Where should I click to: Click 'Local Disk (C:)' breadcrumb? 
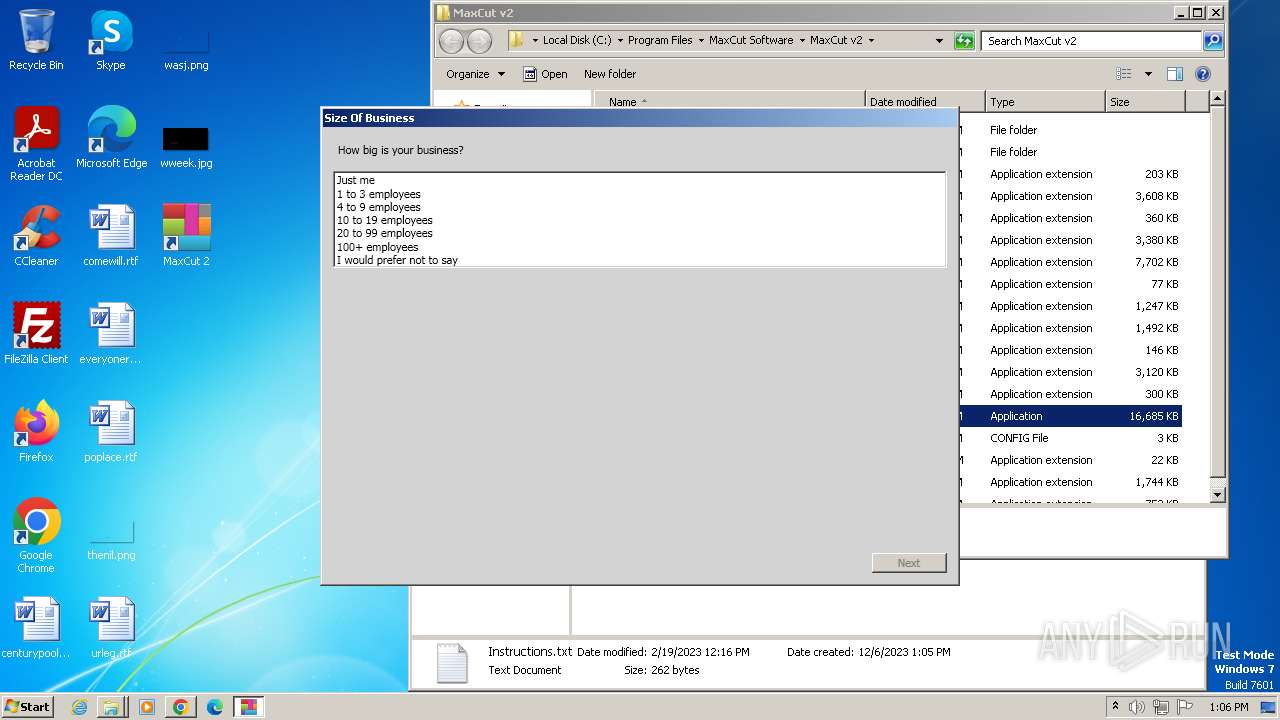coord(577,40)
